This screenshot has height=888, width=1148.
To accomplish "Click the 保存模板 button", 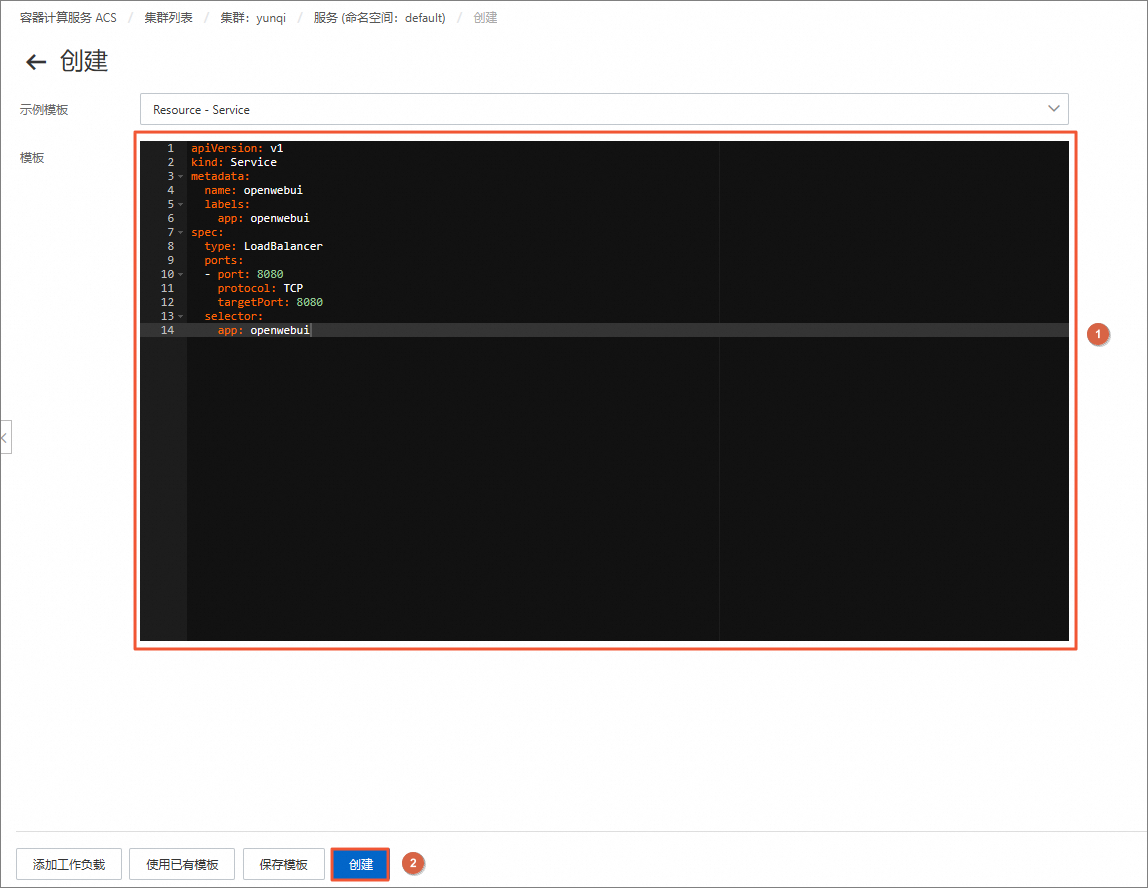I will pyautogui.click(x=283, y=865).
